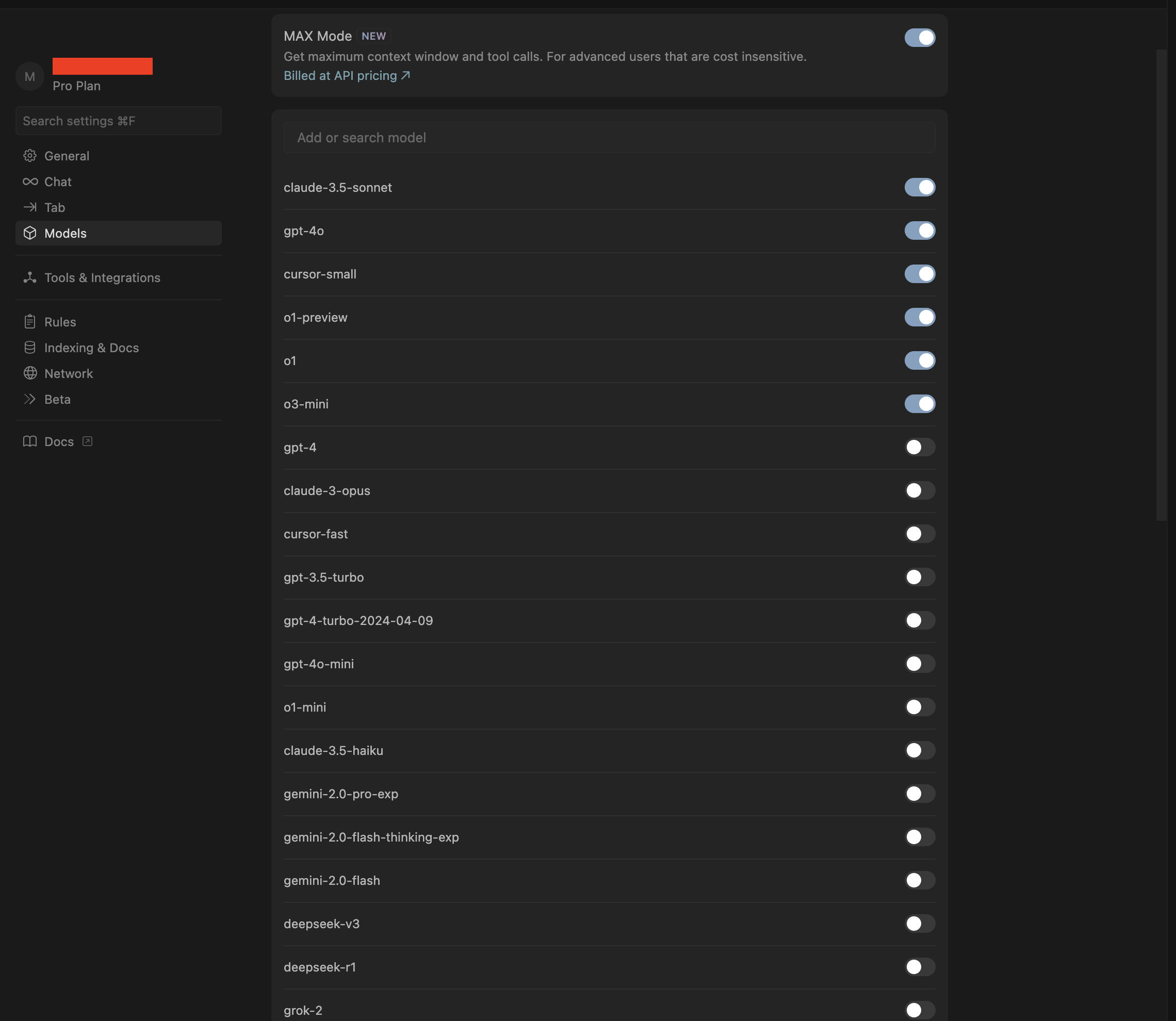The width and height of the screenshot is (1176, 1021).
Task: Click the General gear icon
Action: tap(29, 156)
